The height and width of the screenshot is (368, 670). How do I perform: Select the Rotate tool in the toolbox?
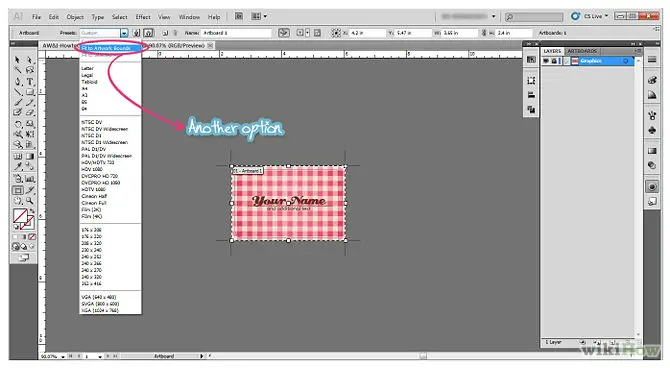tap(18, 124)
